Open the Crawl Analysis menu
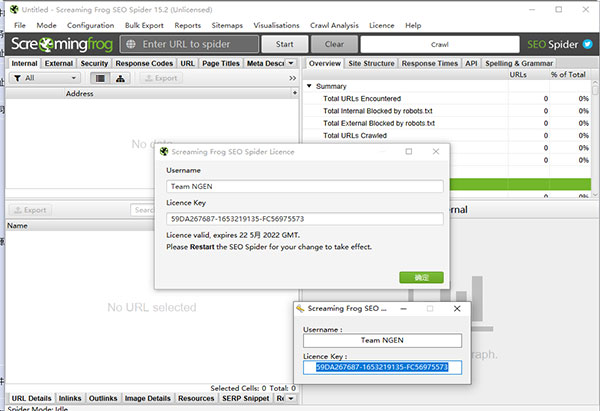 [x=334, y=25]
